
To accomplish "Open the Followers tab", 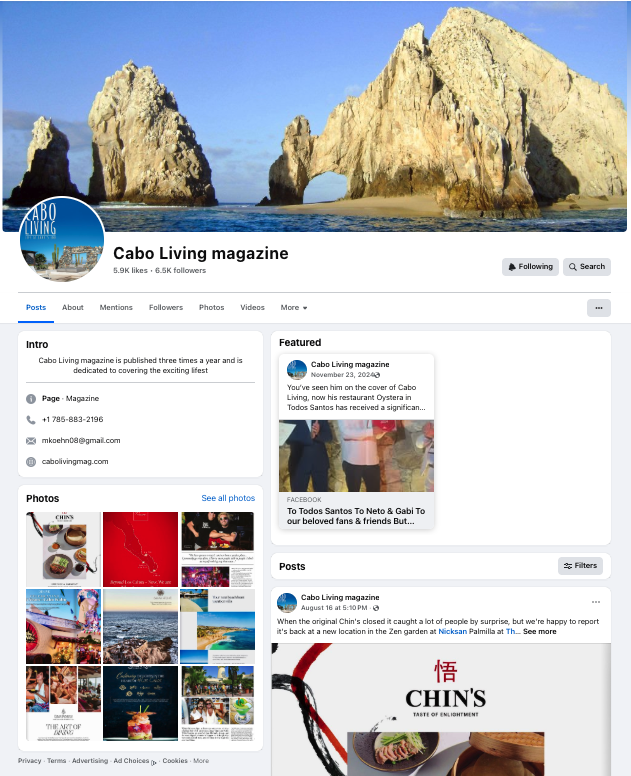I will [165, 308].
